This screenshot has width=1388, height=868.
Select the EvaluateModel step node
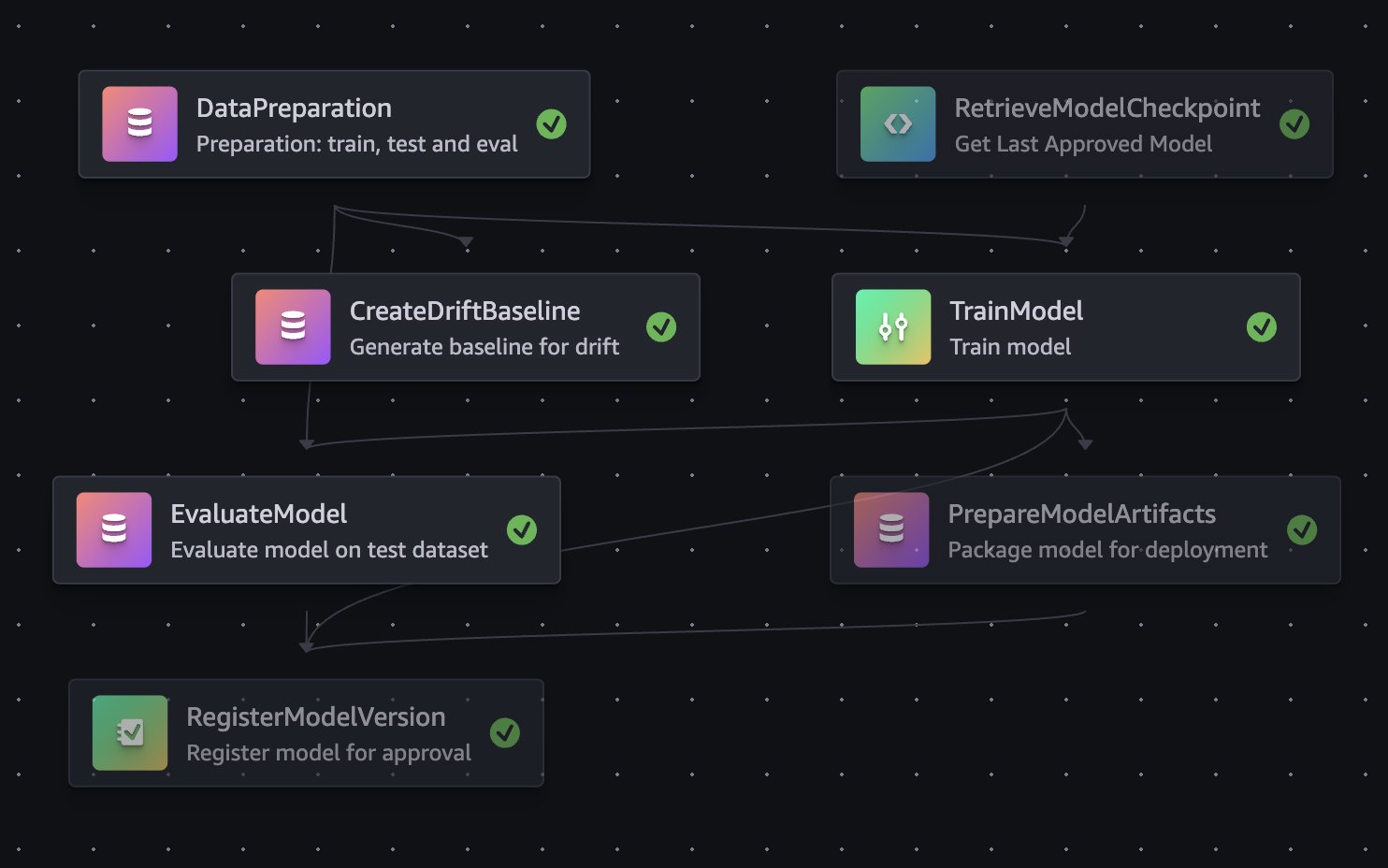[x=306, y=529]
